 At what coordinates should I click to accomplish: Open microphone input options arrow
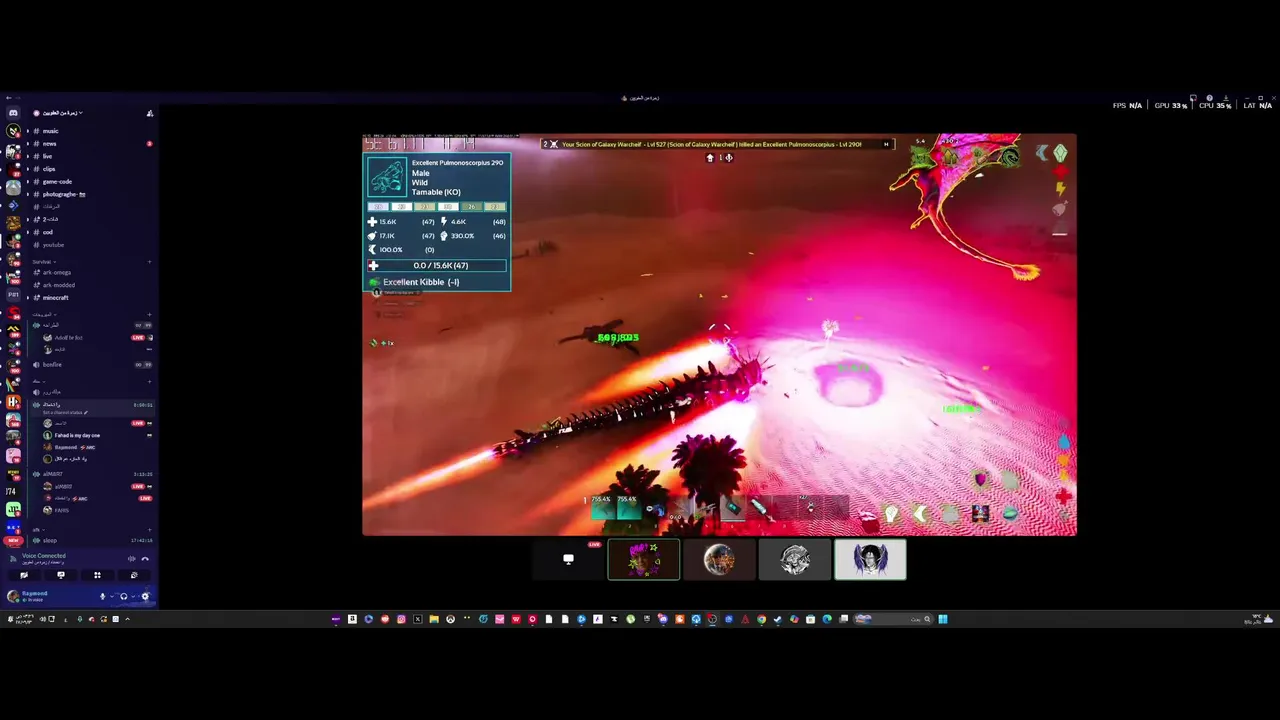[x=112, y=596]
